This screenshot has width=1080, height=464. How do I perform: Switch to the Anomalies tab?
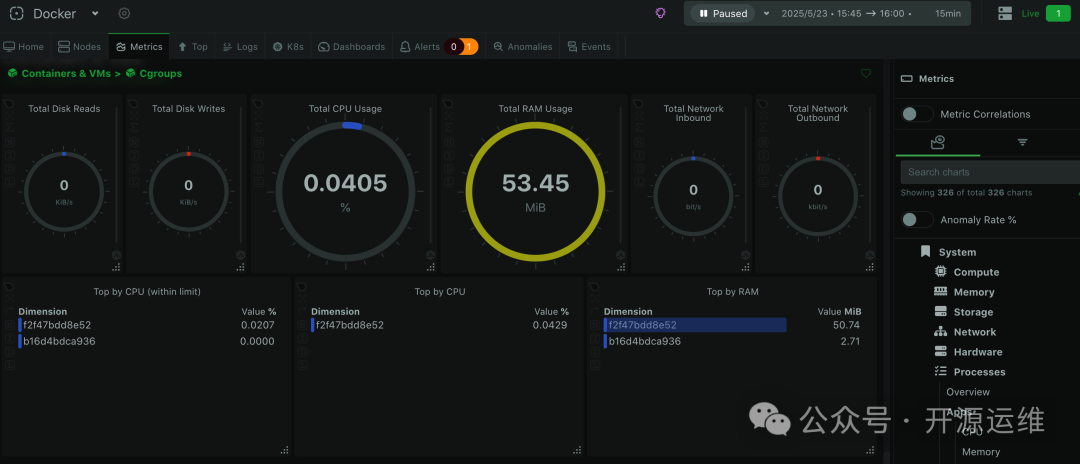pos(523,47)
